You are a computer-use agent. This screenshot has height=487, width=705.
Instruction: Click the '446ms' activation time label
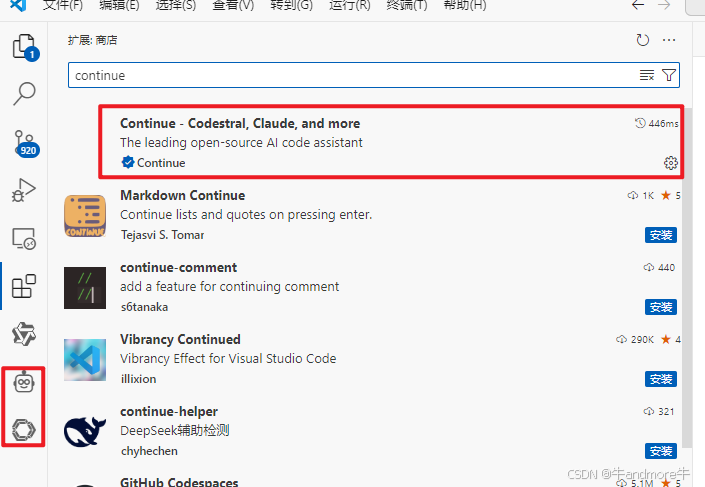tap(663, 123)
